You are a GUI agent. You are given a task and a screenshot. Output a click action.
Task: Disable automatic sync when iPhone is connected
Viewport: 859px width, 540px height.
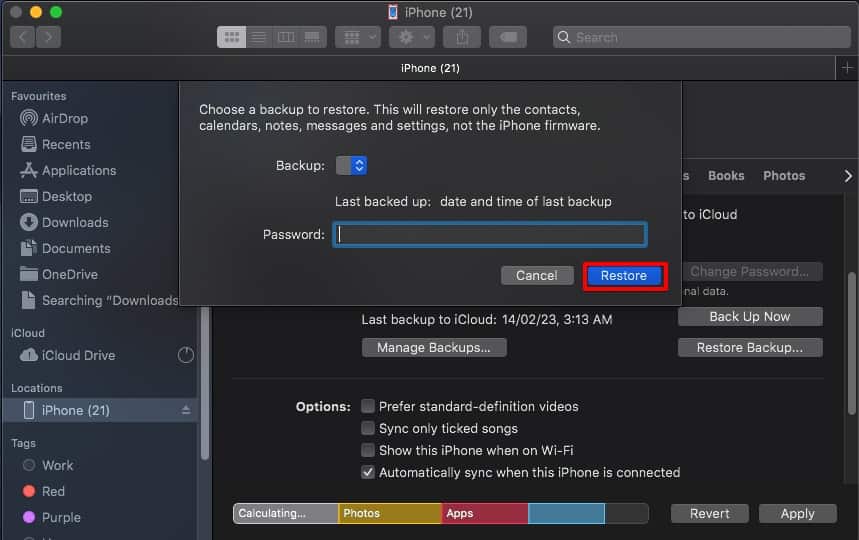pyautogui.click(x=368, y=472)
